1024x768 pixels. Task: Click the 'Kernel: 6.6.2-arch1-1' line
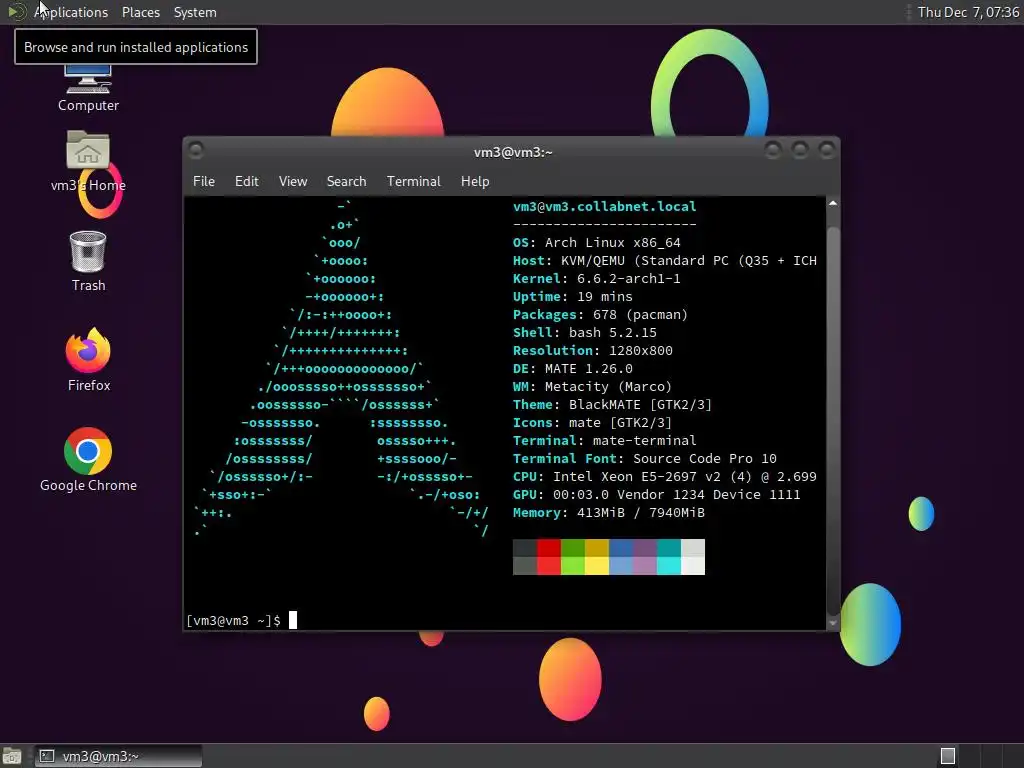click(x=597, y=279)
